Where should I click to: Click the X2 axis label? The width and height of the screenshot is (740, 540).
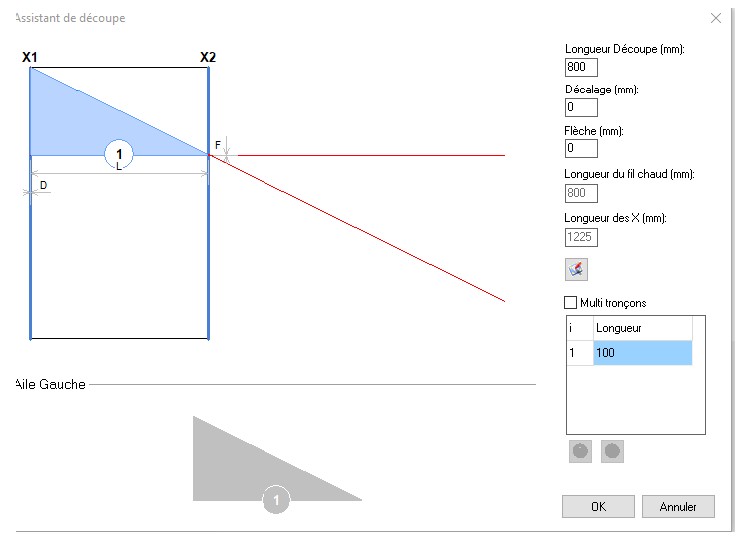[207, 57]
